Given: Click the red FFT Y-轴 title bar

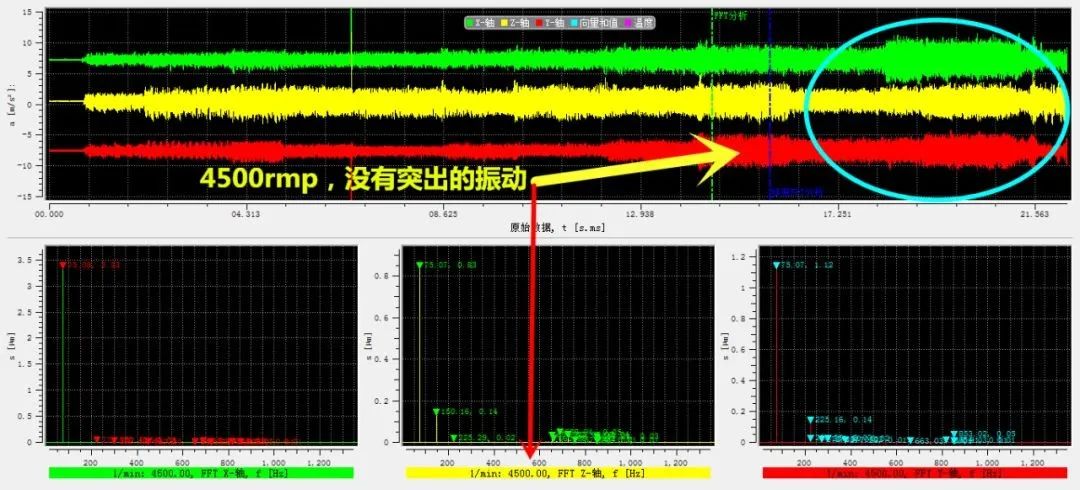Looking at the screenshot, I should click(914, 472).
